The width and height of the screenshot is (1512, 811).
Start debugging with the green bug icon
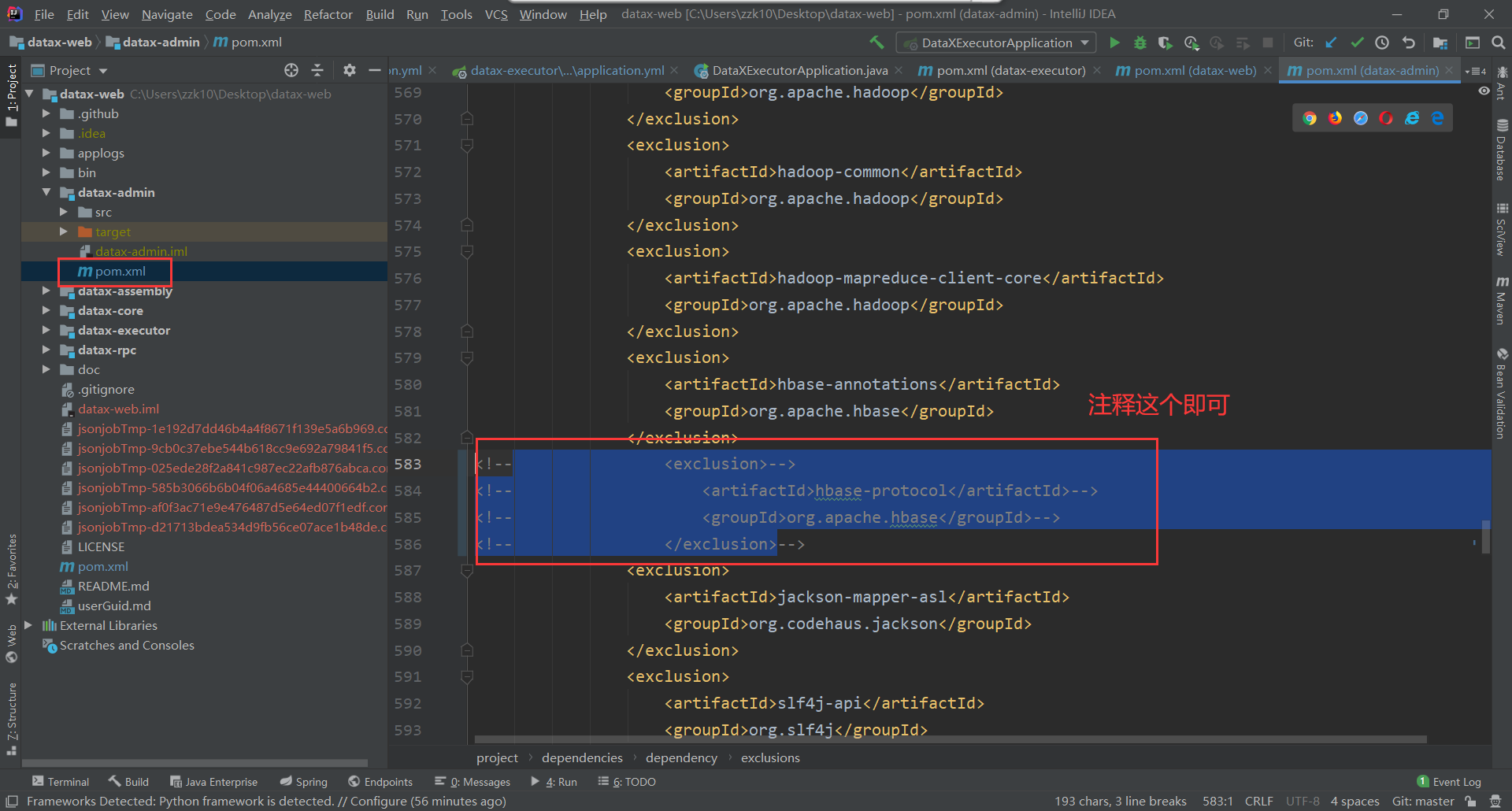[x=1140, y=43]
